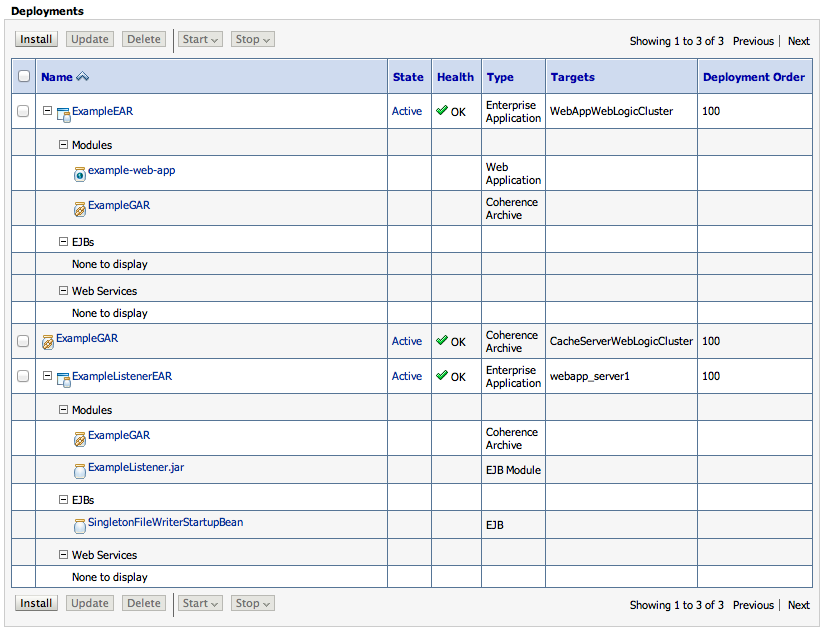Screen dimensions: 826x634
Task: Sort by State column header
Action: (408, 77)
